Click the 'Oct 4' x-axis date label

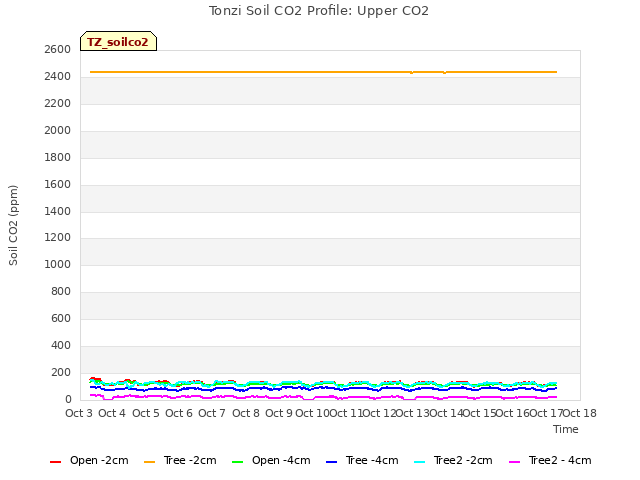point(112,413)
